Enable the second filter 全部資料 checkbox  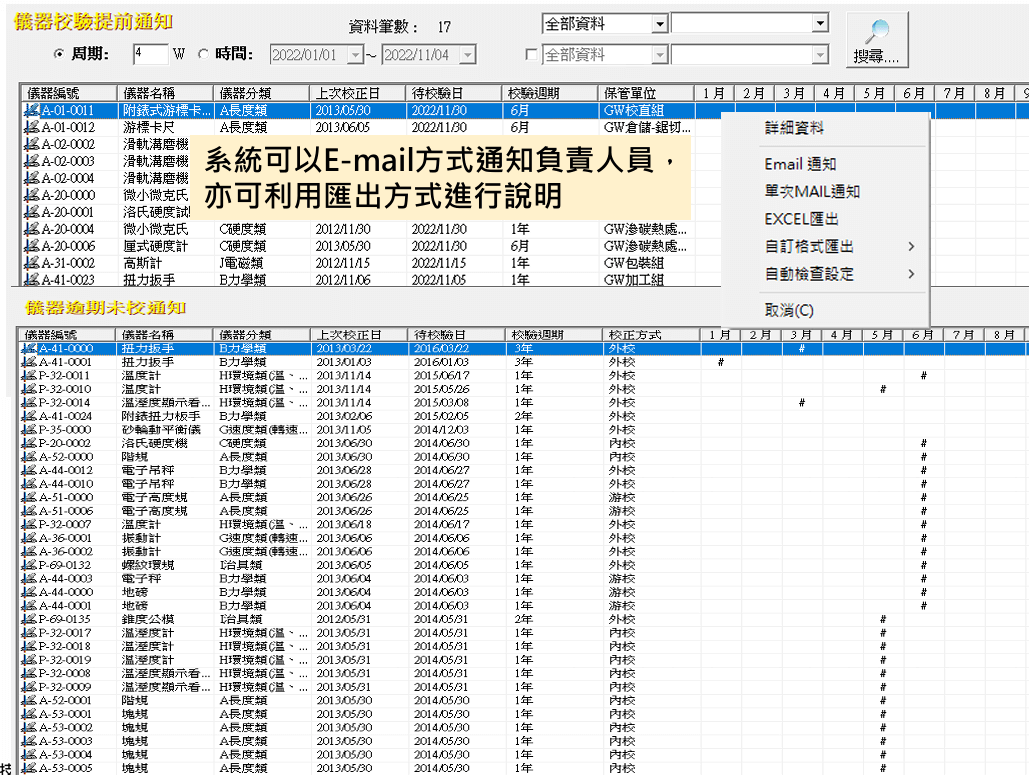[x=531, y=55]
